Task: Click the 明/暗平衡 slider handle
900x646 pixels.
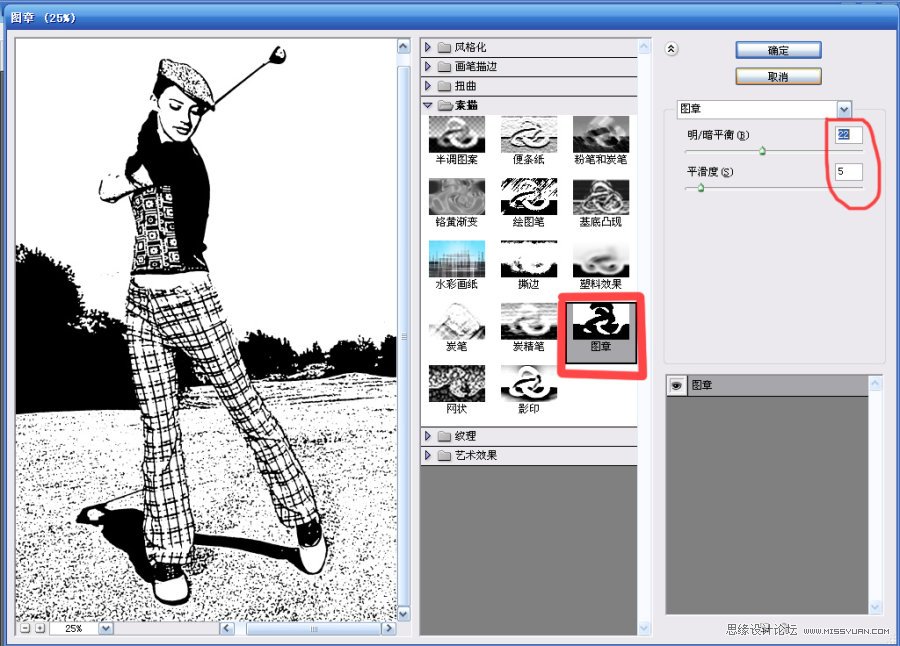Action: 762,152
